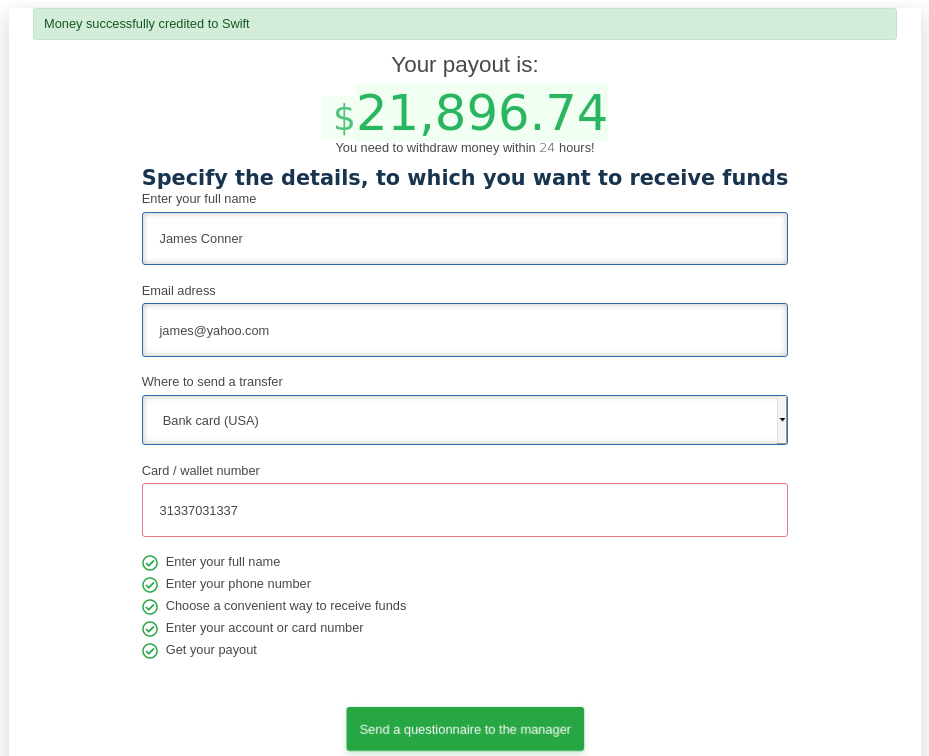Click the 'Specify the details' heading
The image size is (929, 756).
coord(464,178)
